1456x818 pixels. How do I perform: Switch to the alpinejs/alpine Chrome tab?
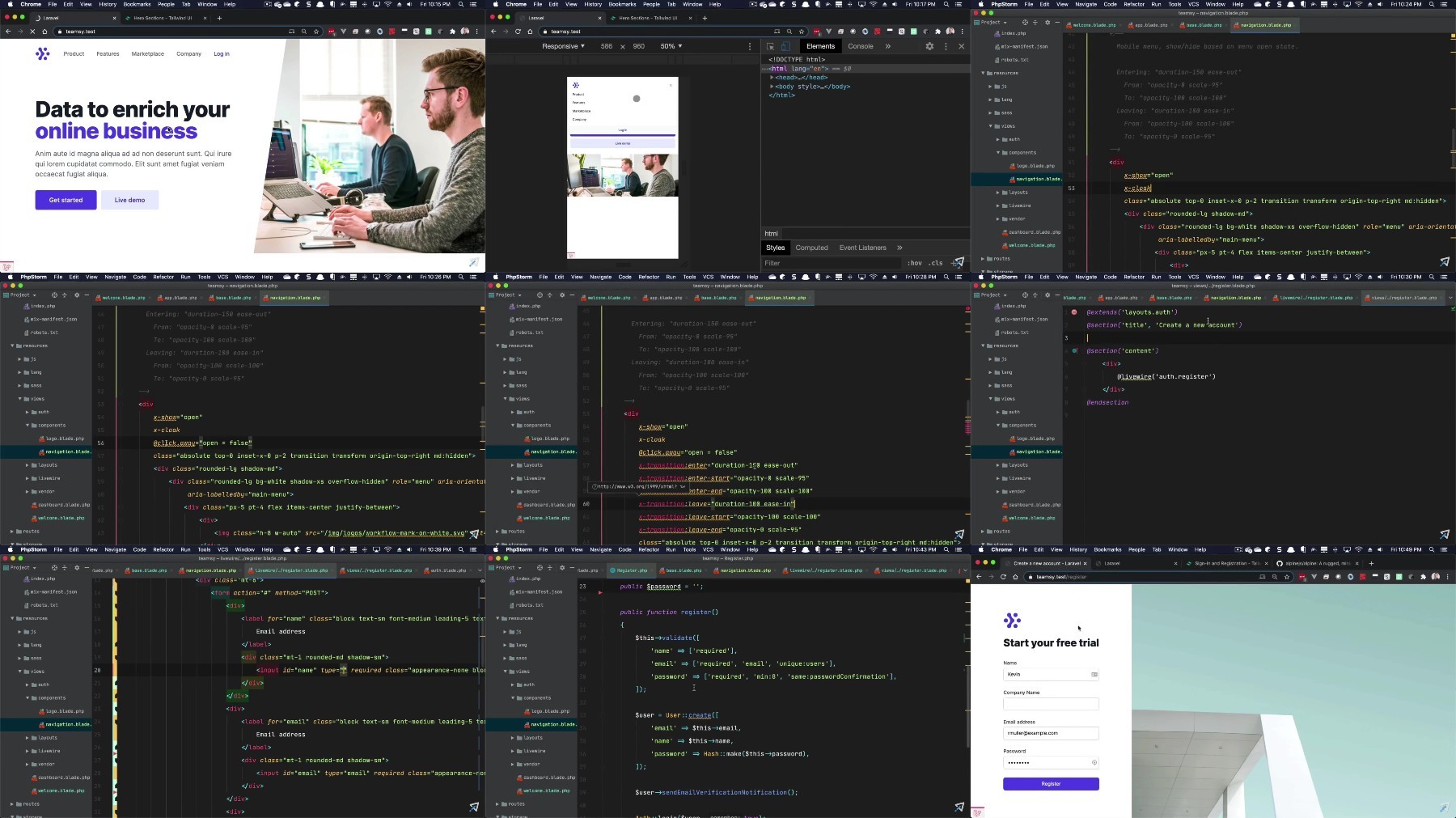(x=1318, y=563)
